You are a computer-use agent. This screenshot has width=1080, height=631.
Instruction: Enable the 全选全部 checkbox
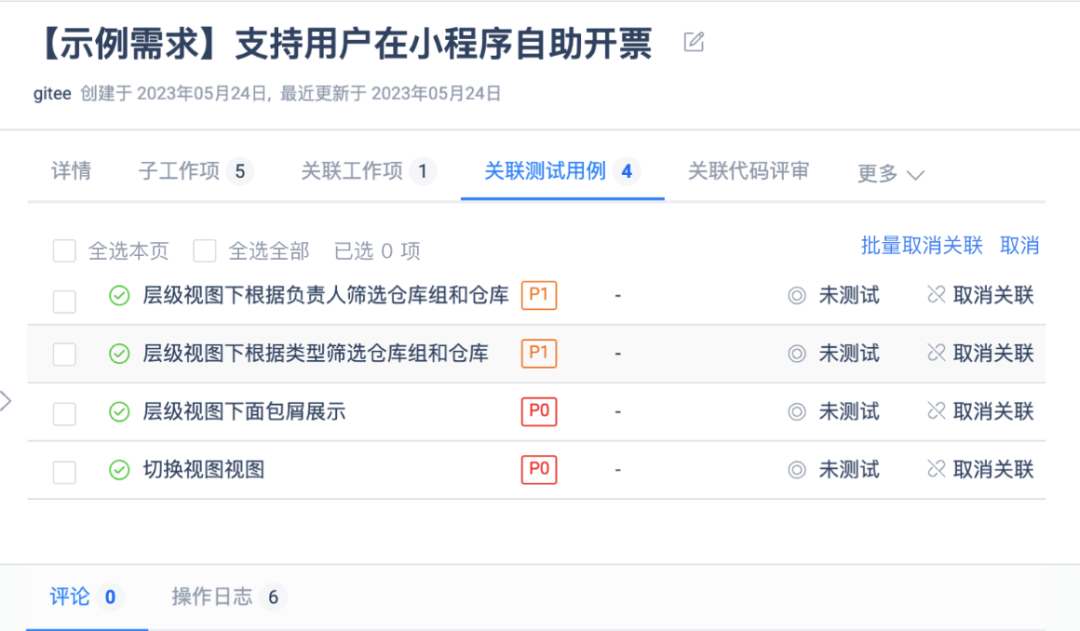[204, 251]
